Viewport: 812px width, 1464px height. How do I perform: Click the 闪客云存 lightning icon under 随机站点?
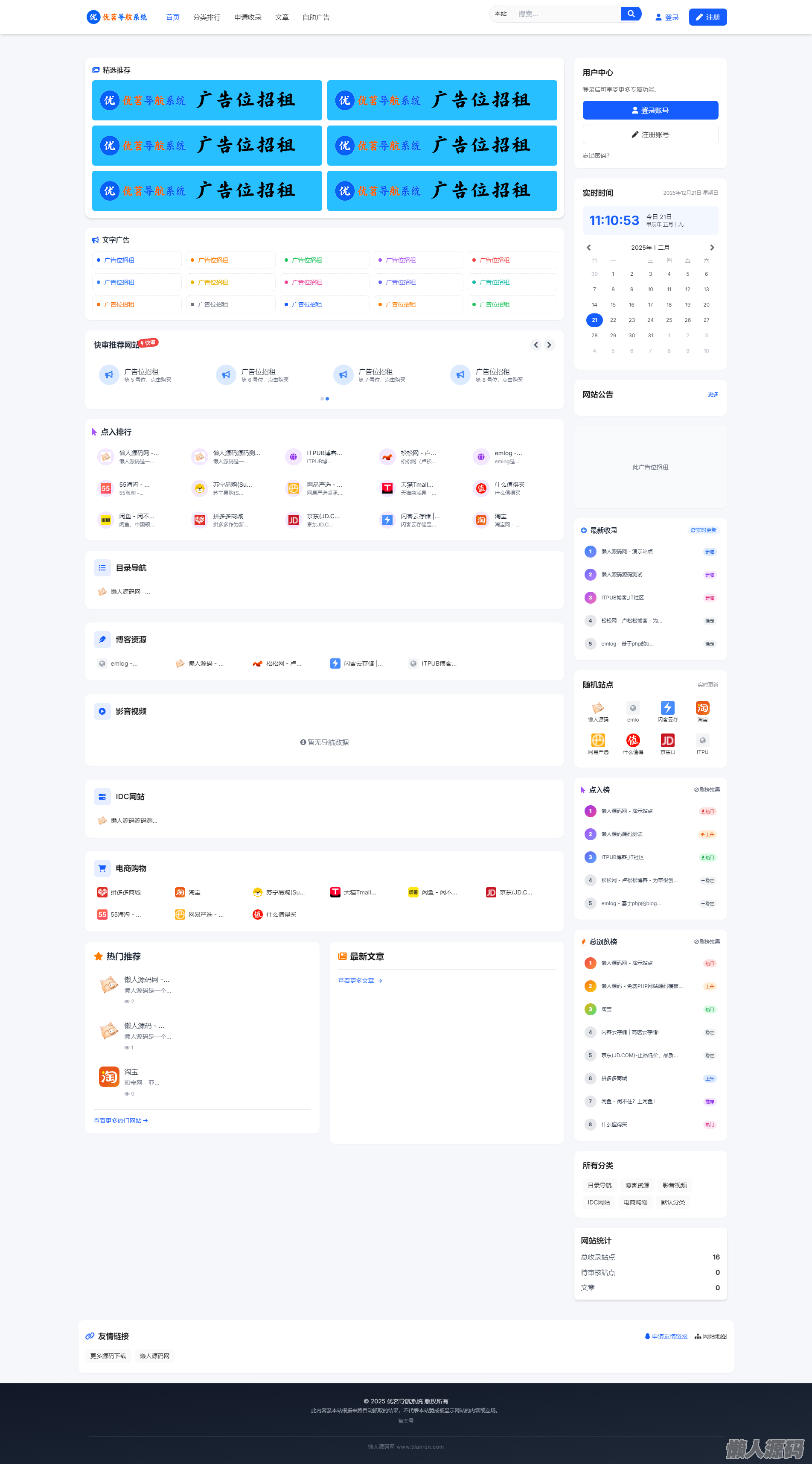tap(668, 707)
